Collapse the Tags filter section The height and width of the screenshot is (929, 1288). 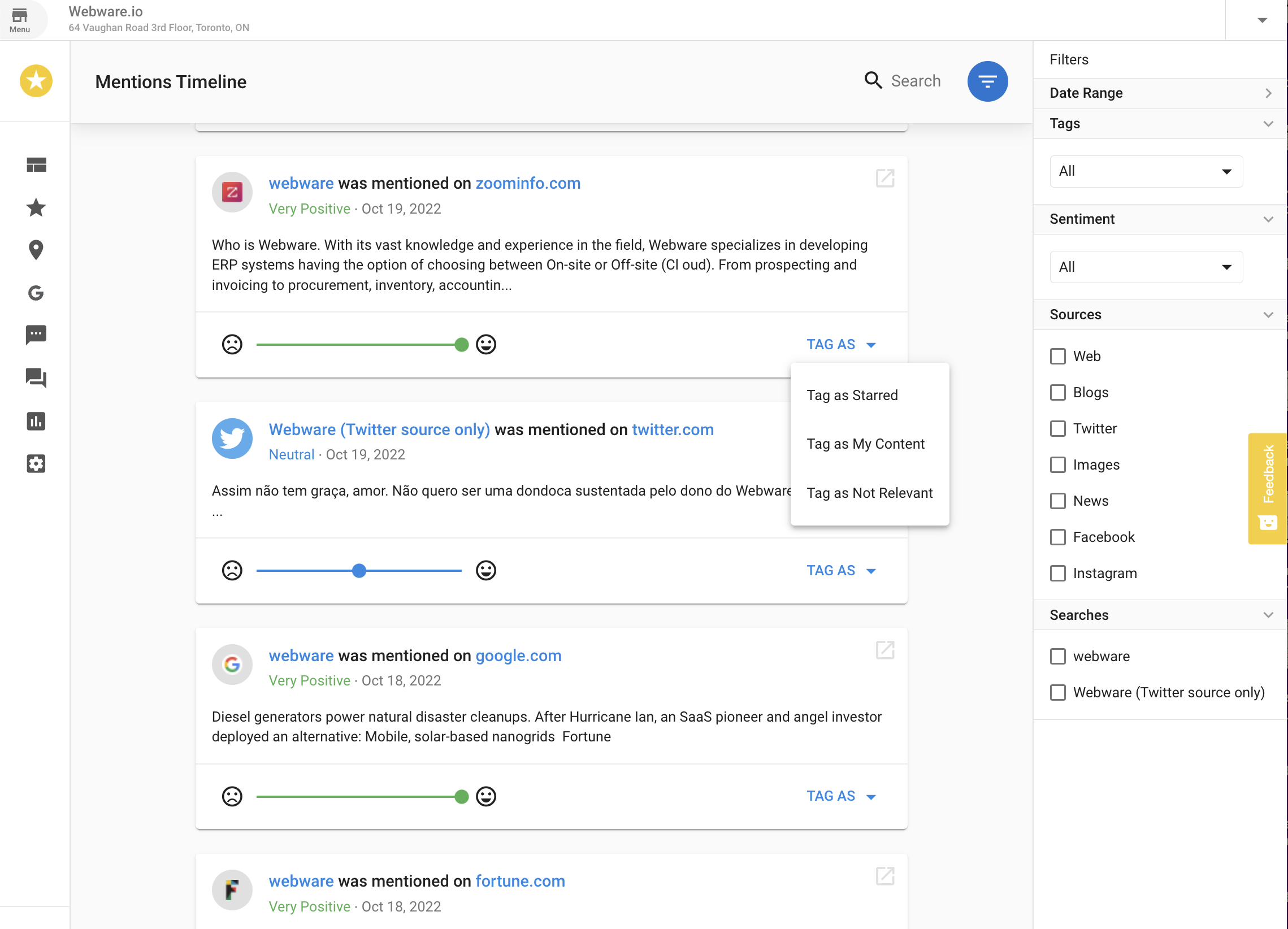coord(1160,124)
